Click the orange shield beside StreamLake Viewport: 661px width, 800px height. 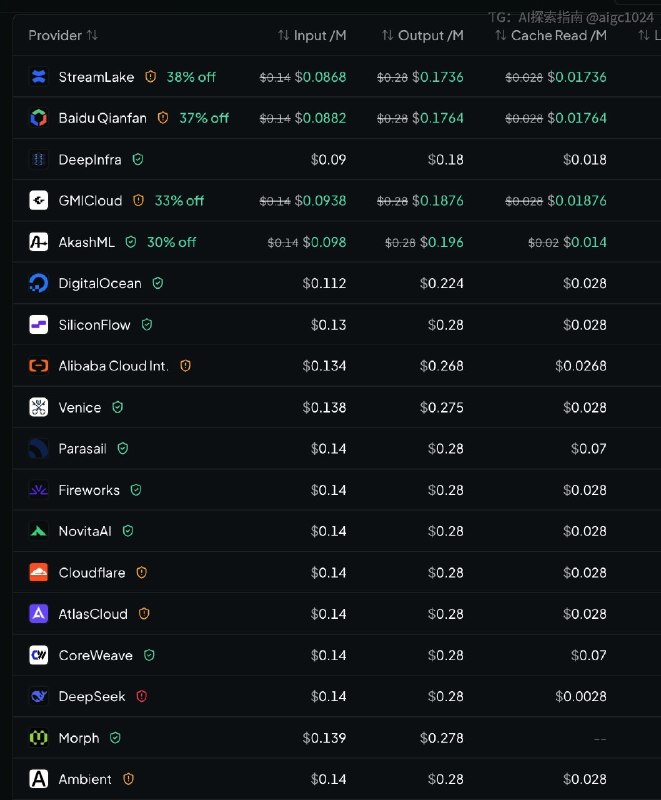click(150, 77)
